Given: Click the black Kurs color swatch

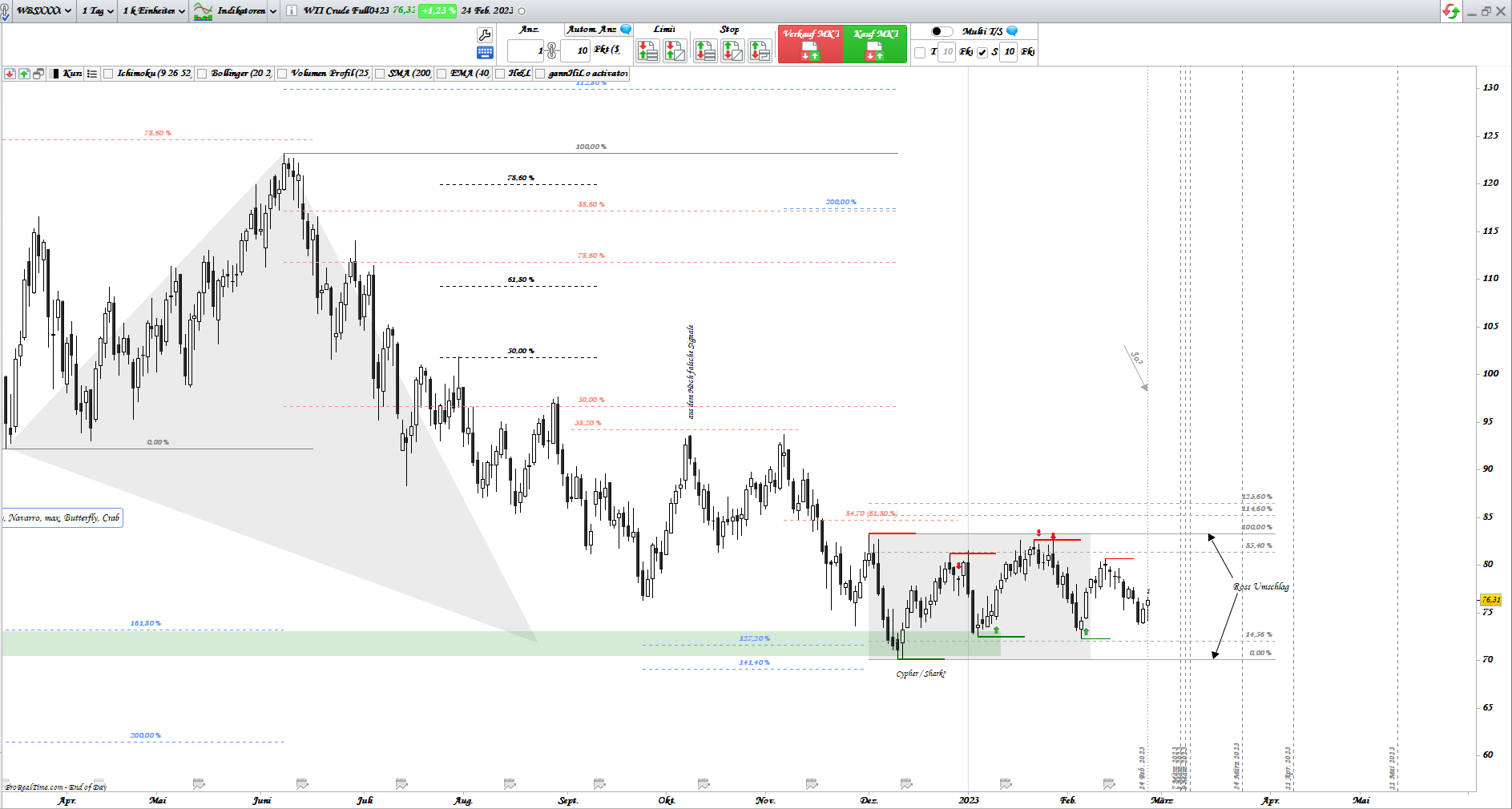Looking at the screenshot, I should [55, 74].
